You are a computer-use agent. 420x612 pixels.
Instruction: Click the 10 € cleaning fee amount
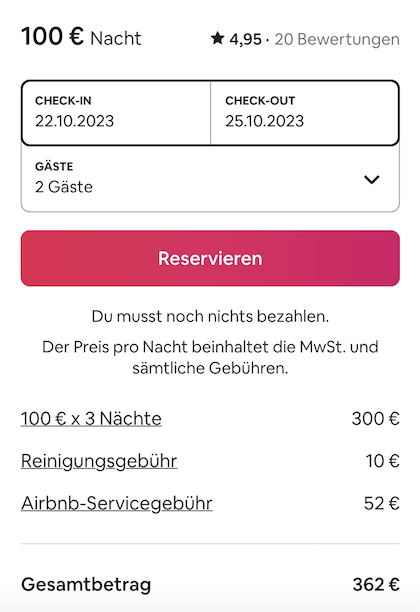click(x=383, y=461)
